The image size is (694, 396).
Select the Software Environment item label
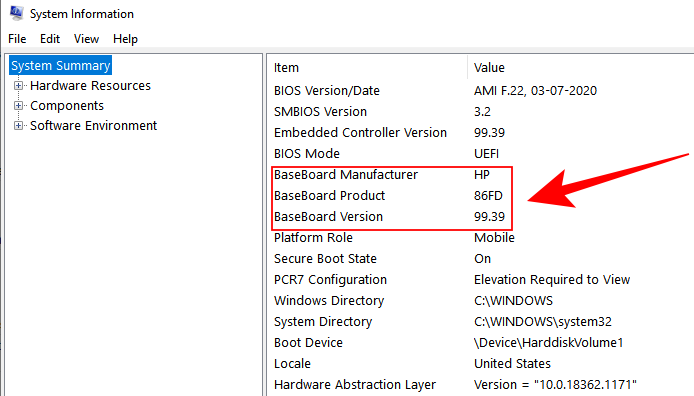click(x=93, y=126)
